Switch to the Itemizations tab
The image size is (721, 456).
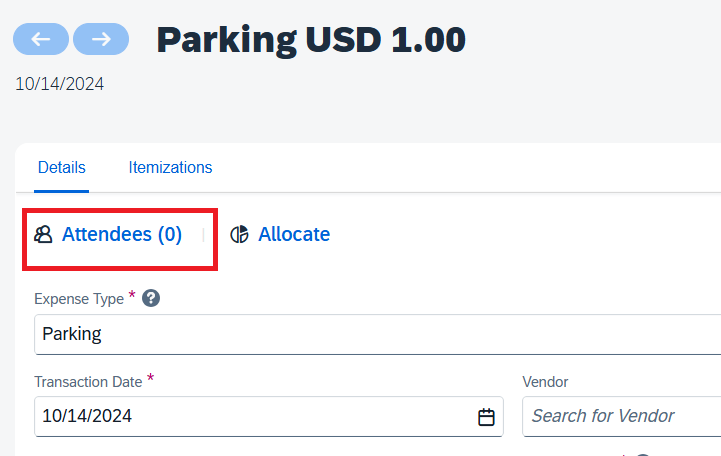(x=170, y=168)
